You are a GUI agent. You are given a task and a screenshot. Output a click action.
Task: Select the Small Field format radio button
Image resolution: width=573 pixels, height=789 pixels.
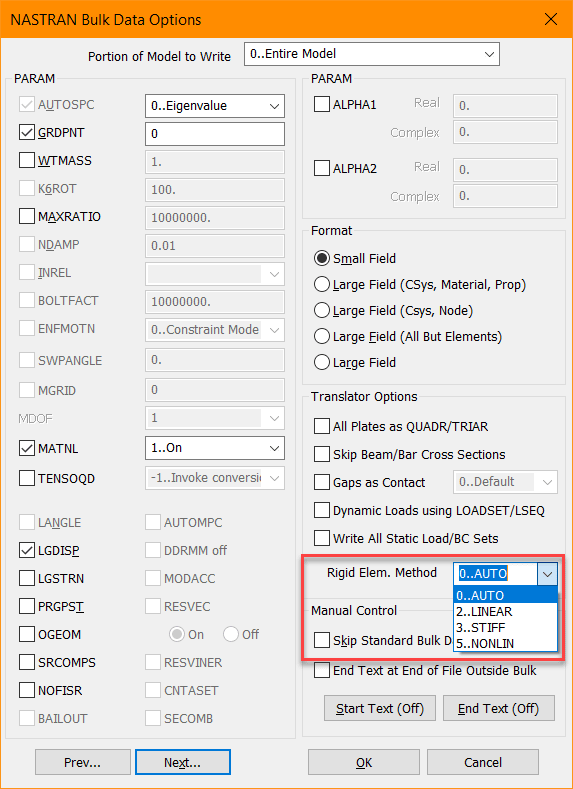(x=321, y=258)
